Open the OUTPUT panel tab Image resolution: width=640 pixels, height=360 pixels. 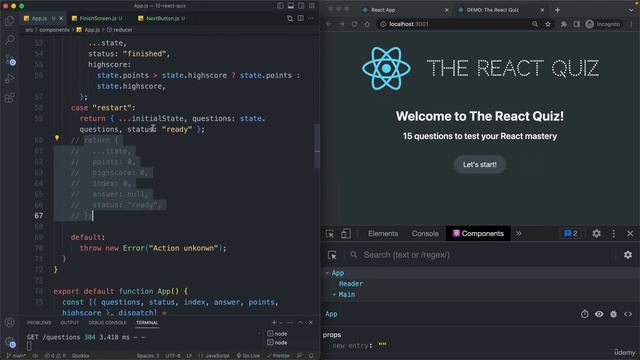[x=70, y=322]
